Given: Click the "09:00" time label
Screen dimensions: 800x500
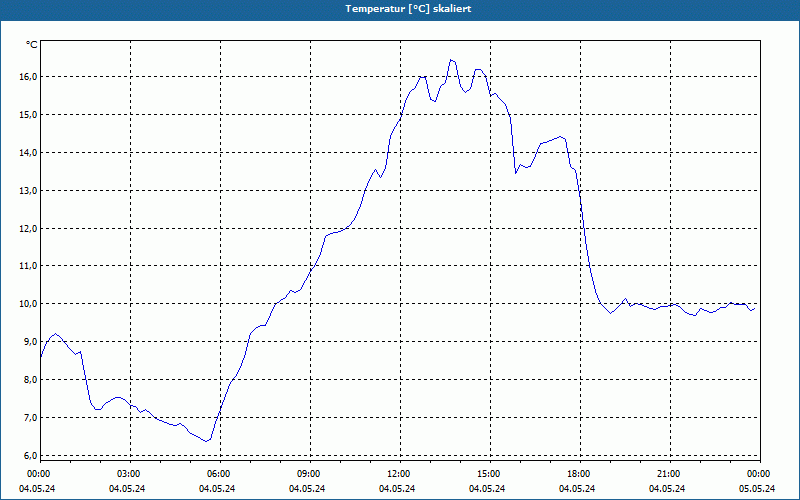Looking at the screenshot, I should [x=308, y=474].
